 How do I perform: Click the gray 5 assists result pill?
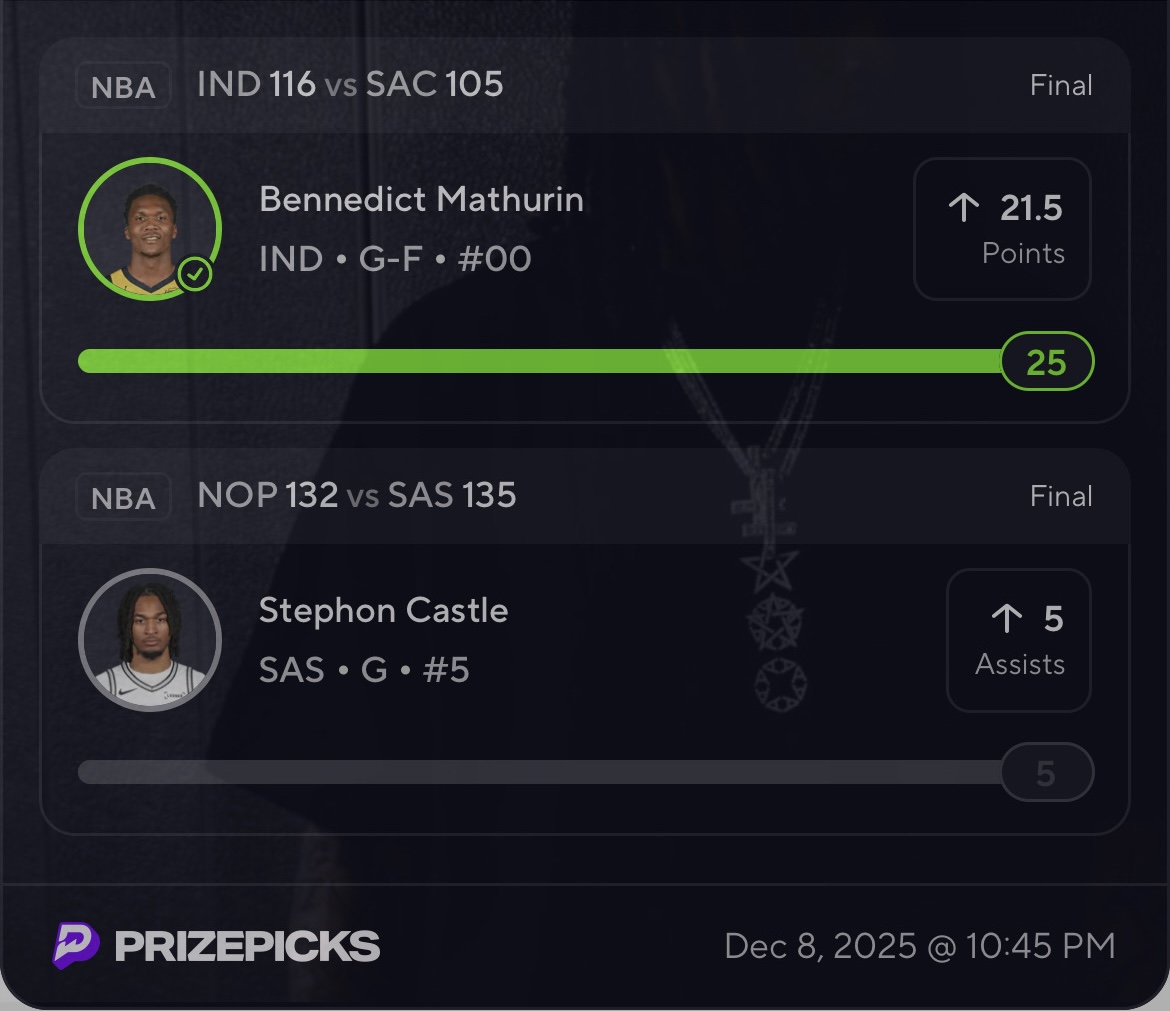1046,773
